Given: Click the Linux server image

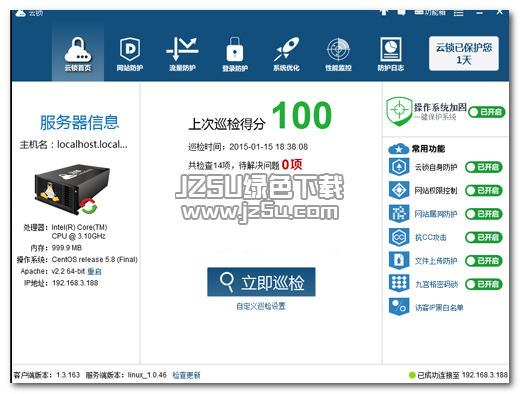Looking at the screenshot, I should pyautogui.click(x=72, y=188).
